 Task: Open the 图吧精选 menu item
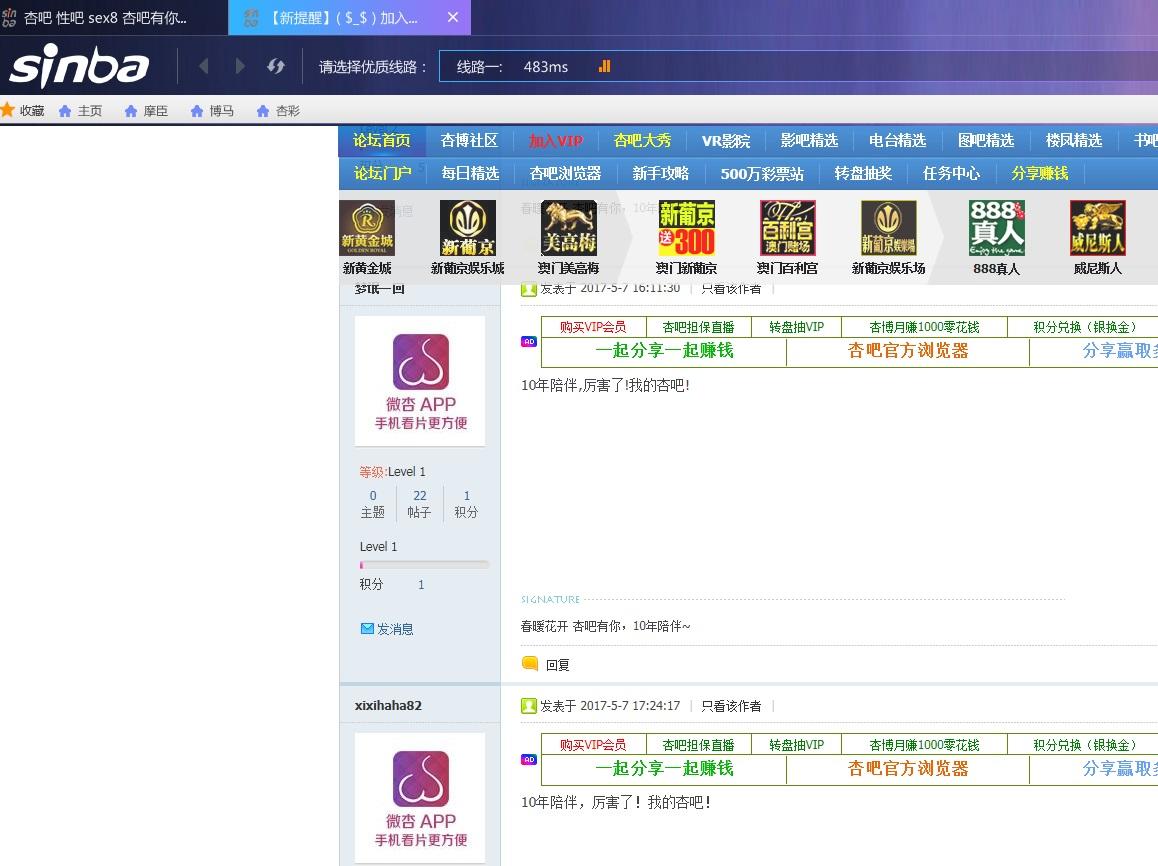986,140
